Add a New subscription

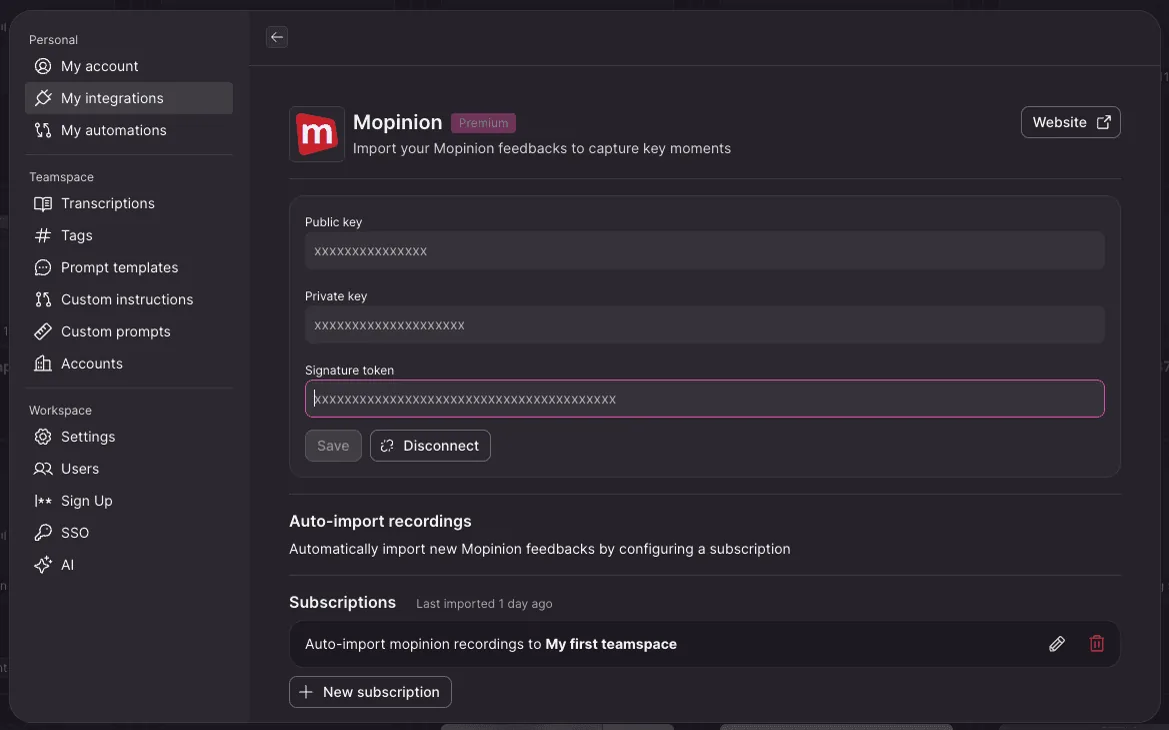371,692
